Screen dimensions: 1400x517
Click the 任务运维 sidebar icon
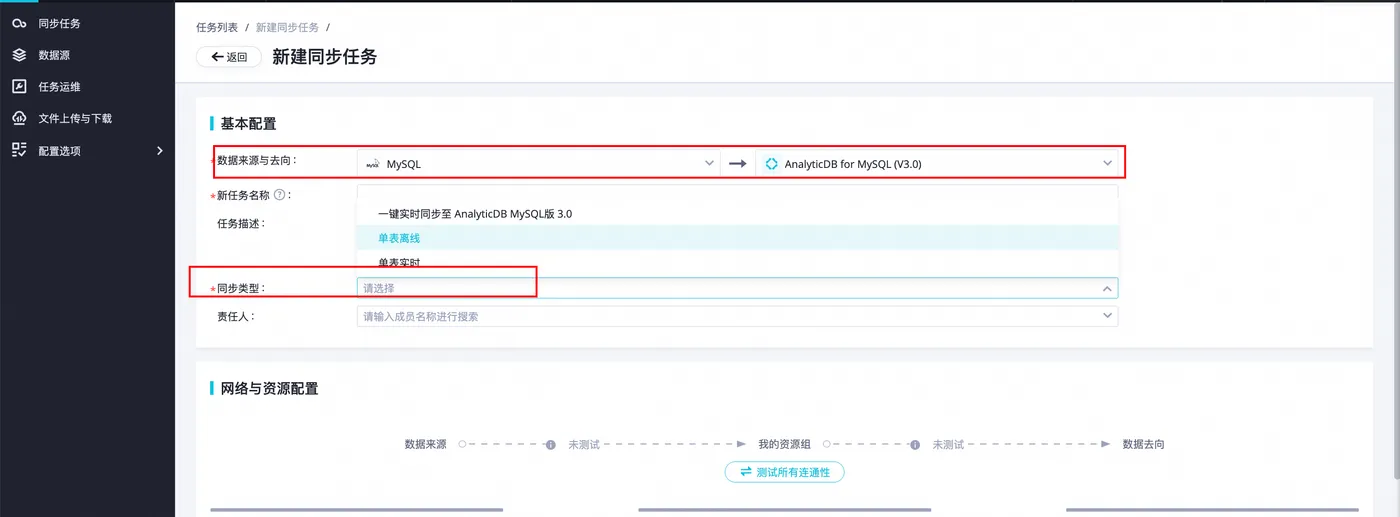(x=19, y=87)
